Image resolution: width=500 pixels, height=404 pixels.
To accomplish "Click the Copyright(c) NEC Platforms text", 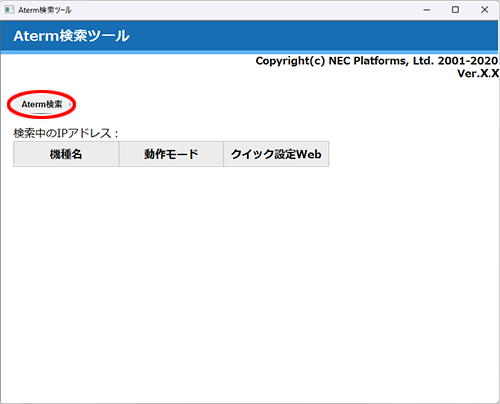I will click(377, 61).
